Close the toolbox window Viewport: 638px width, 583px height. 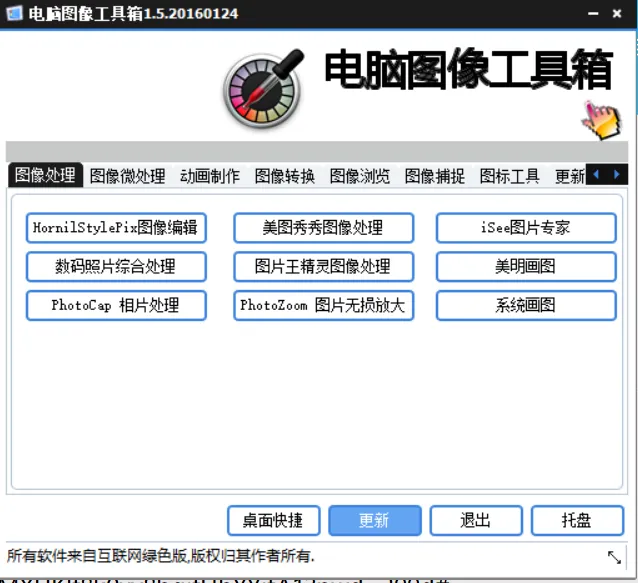617,14
